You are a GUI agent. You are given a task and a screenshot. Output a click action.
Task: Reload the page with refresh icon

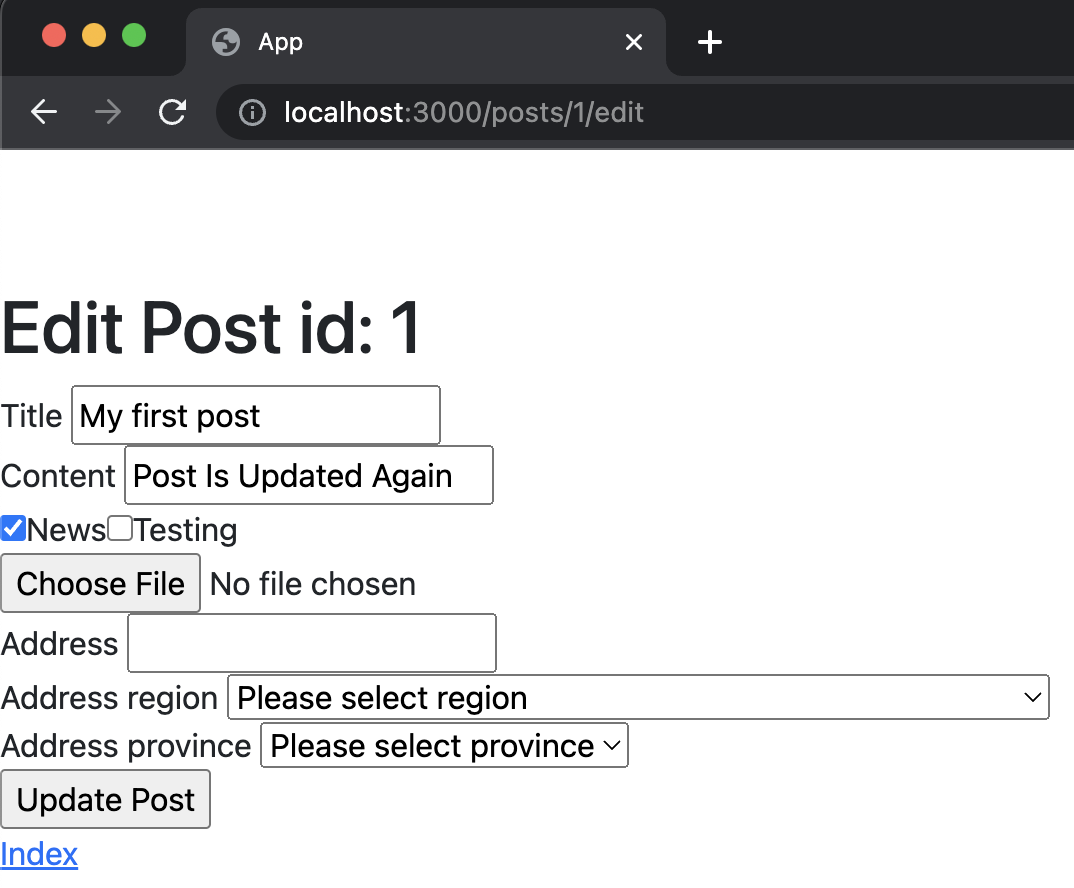173,112
